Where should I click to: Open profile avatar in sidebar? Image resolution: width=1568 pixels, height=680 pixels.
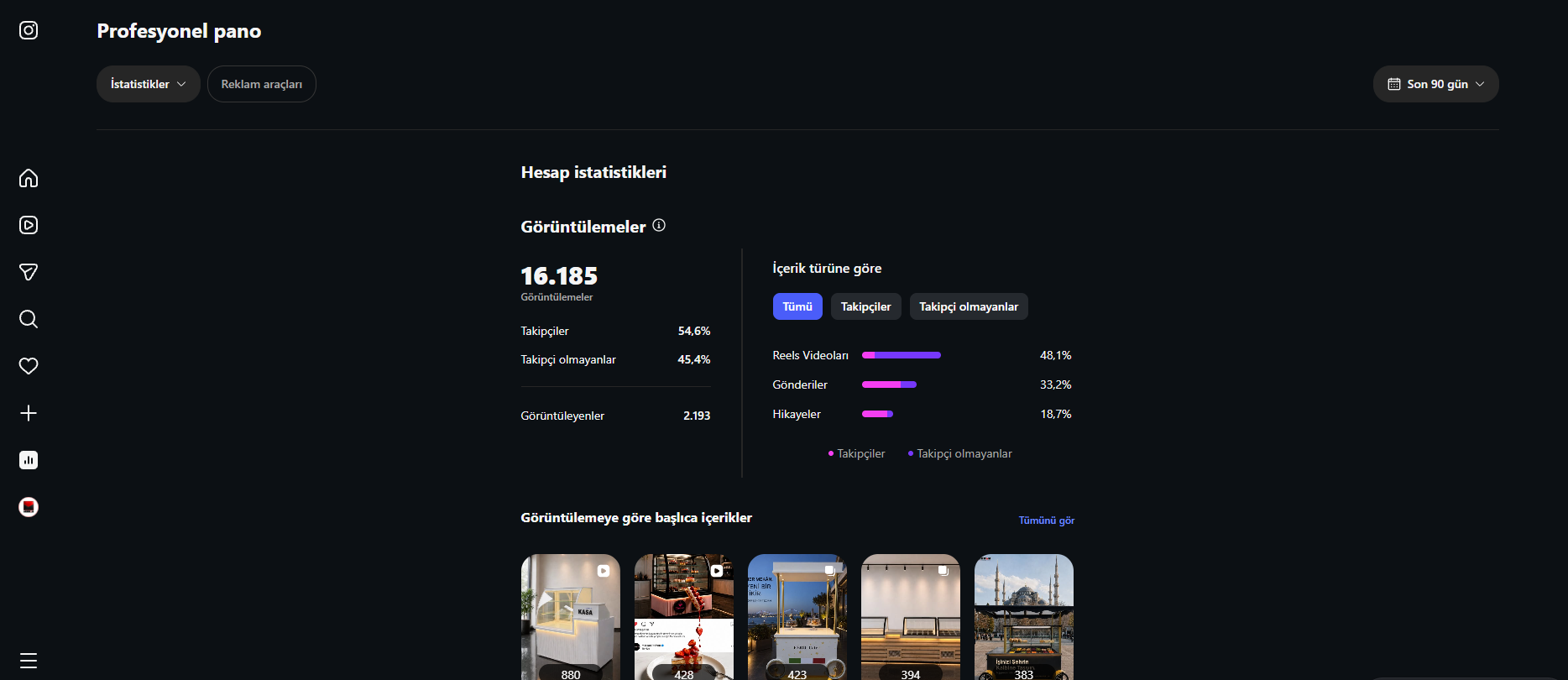pos(29,507)
